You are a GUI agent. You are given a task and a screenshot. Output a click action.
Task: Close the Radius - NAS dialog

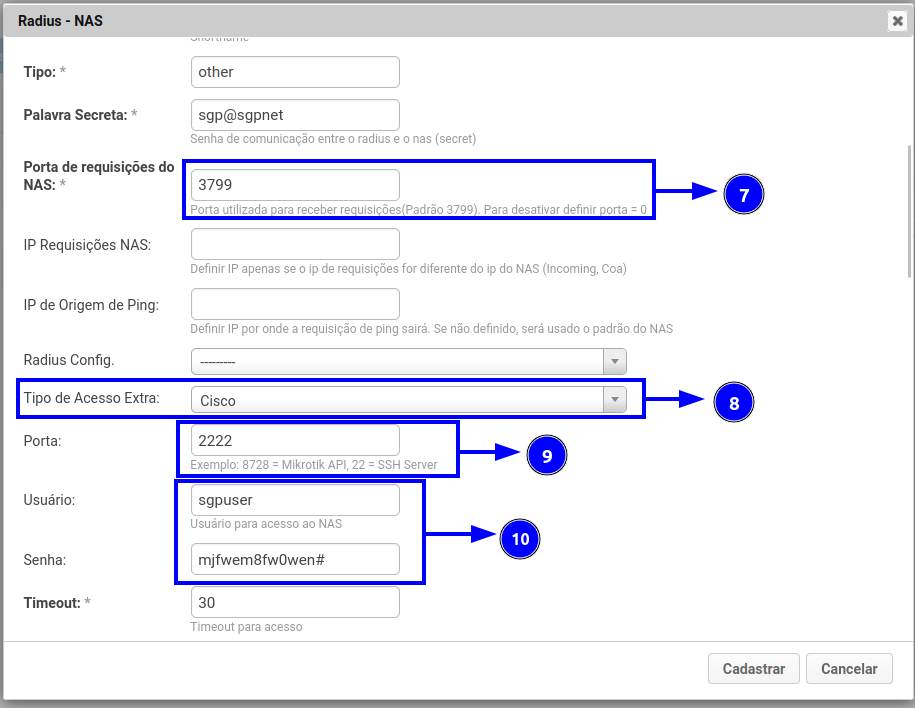tap(896, 20)
